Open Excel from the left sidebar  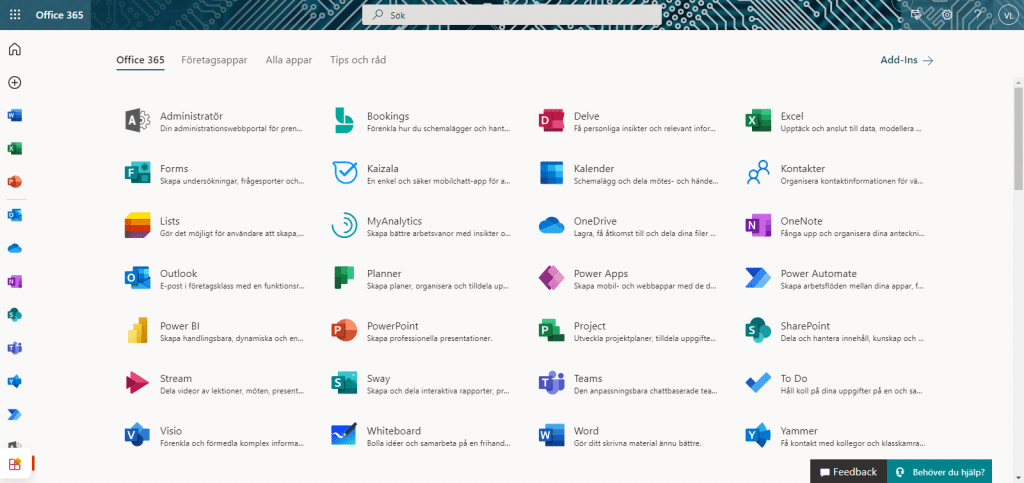pos(14,149)
